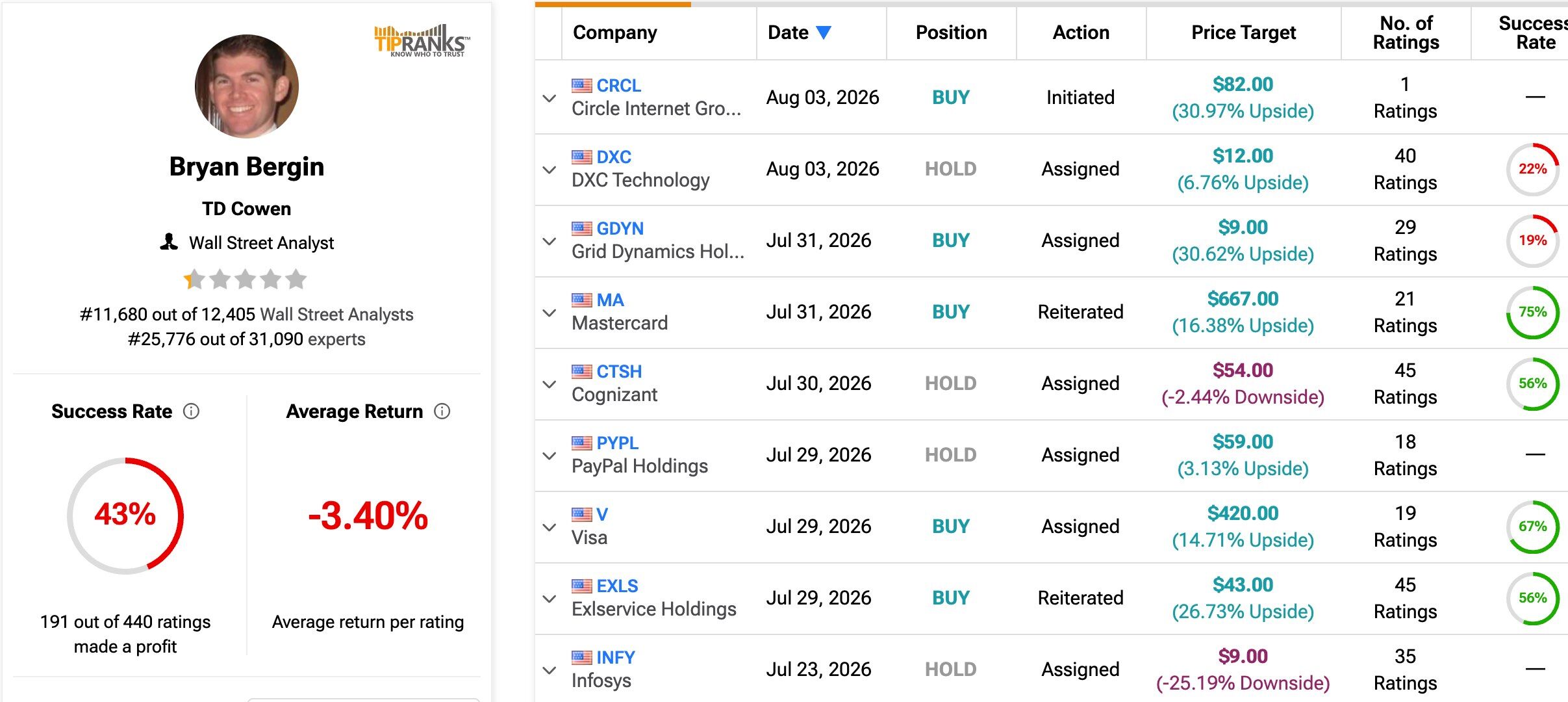This screenshot has width=1568, height=702.
Task: Sort by the Date column arrow
Action: point(823,32)
